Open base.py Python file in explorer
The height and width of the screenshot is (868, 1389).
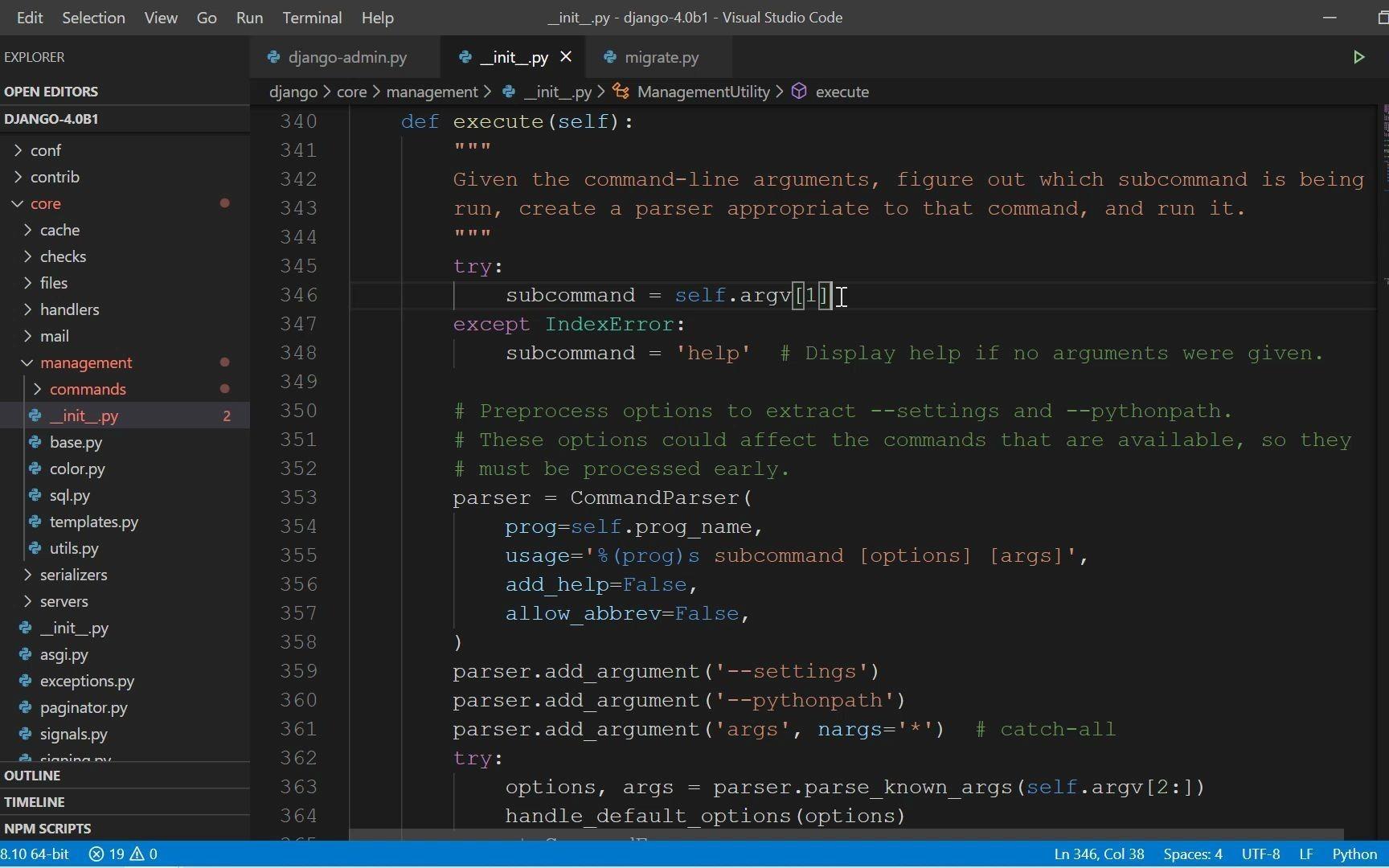point(76,442)
